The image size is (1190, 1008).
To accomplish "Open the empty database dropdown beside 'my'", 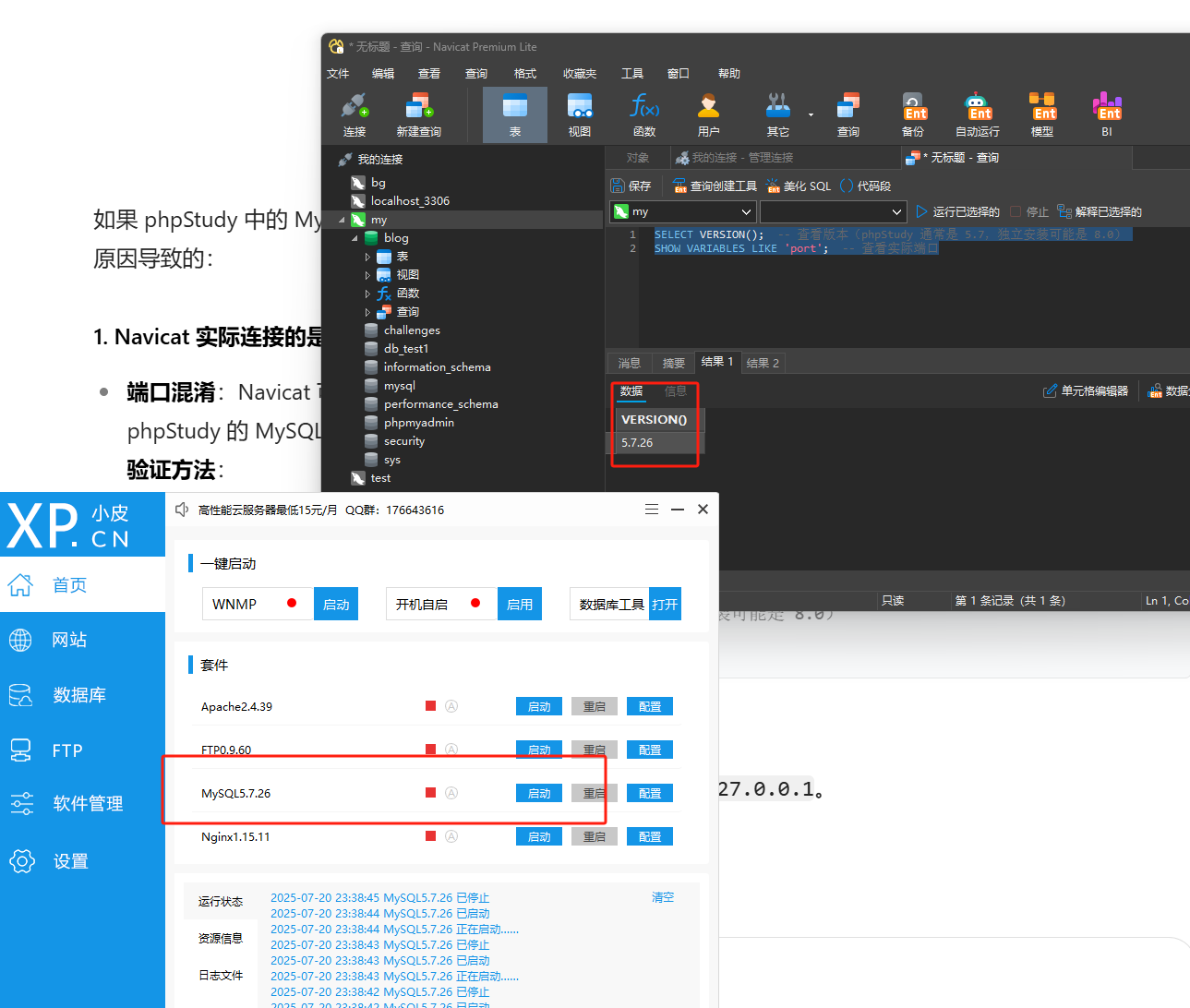I will 833,211.
